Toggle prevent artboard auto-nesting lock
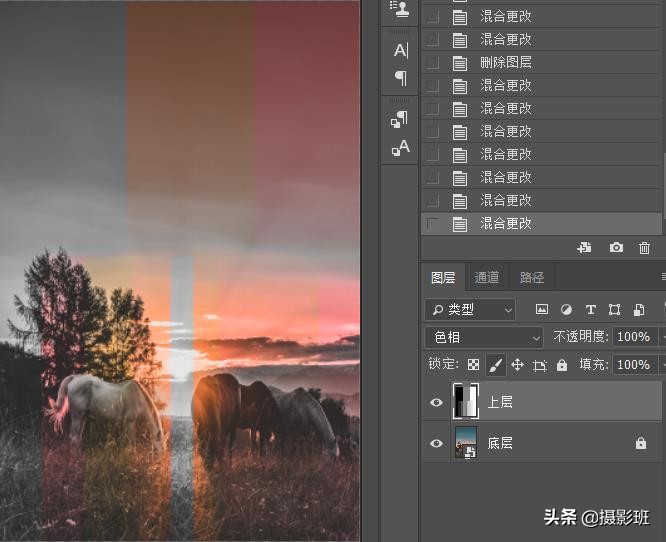Viewport: 666px width, 542px height. tap(539, 365)
